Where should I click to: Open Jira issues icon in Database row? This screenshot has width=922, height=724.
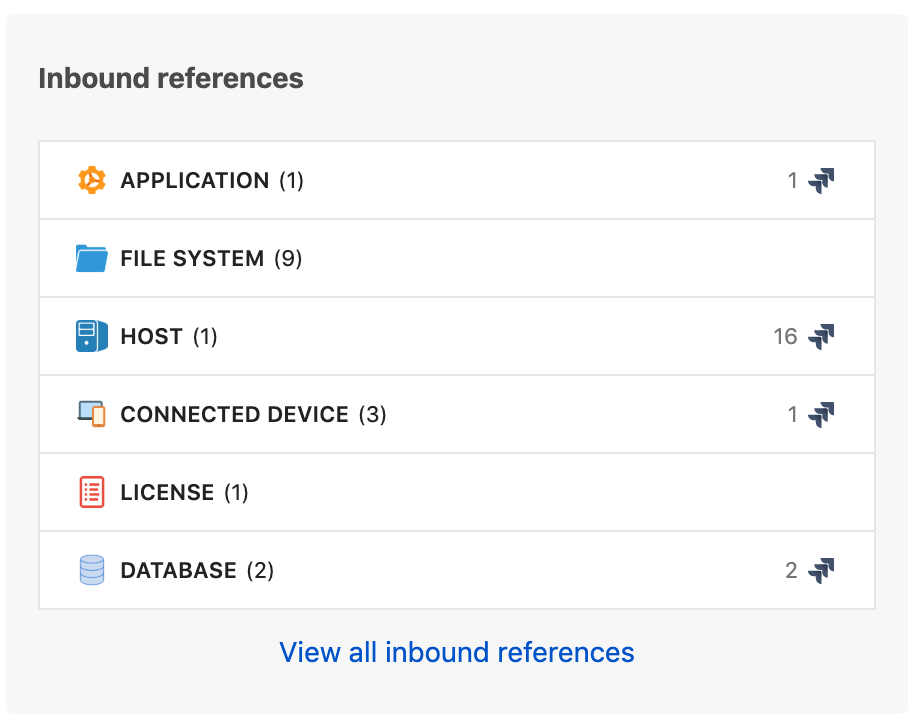821,570
